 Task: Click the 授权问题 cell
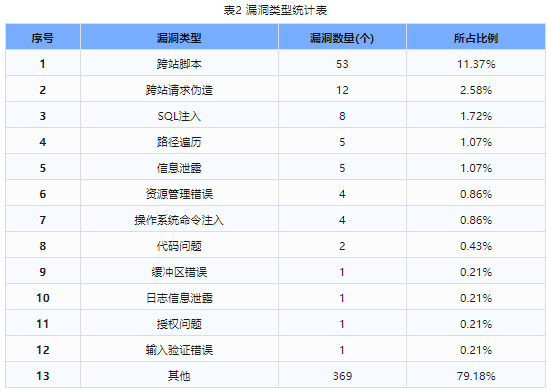point(179,324)
